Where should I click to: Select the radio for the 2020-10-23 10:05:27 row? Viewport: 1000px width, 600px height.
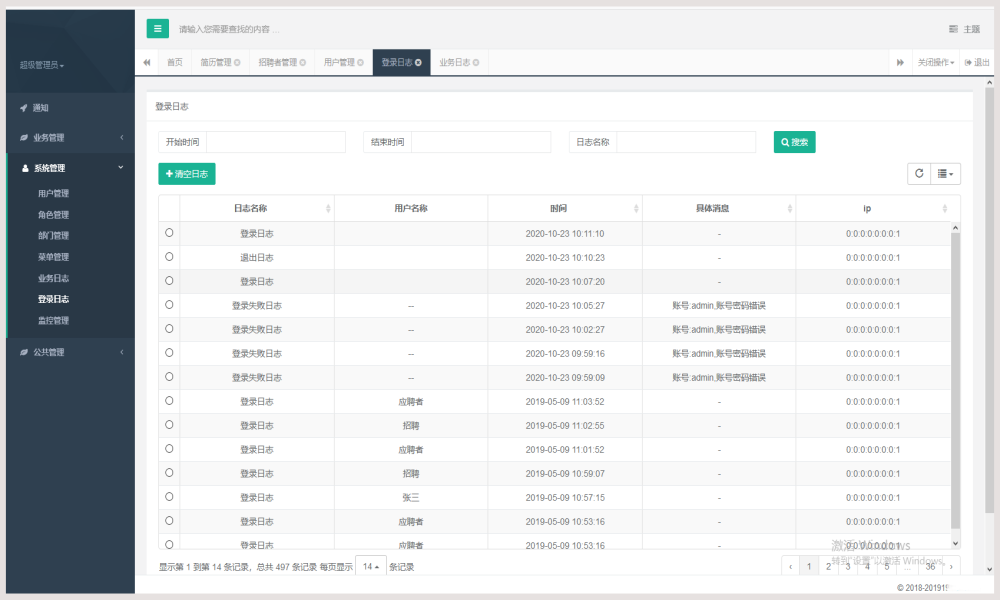pos(169,305)
